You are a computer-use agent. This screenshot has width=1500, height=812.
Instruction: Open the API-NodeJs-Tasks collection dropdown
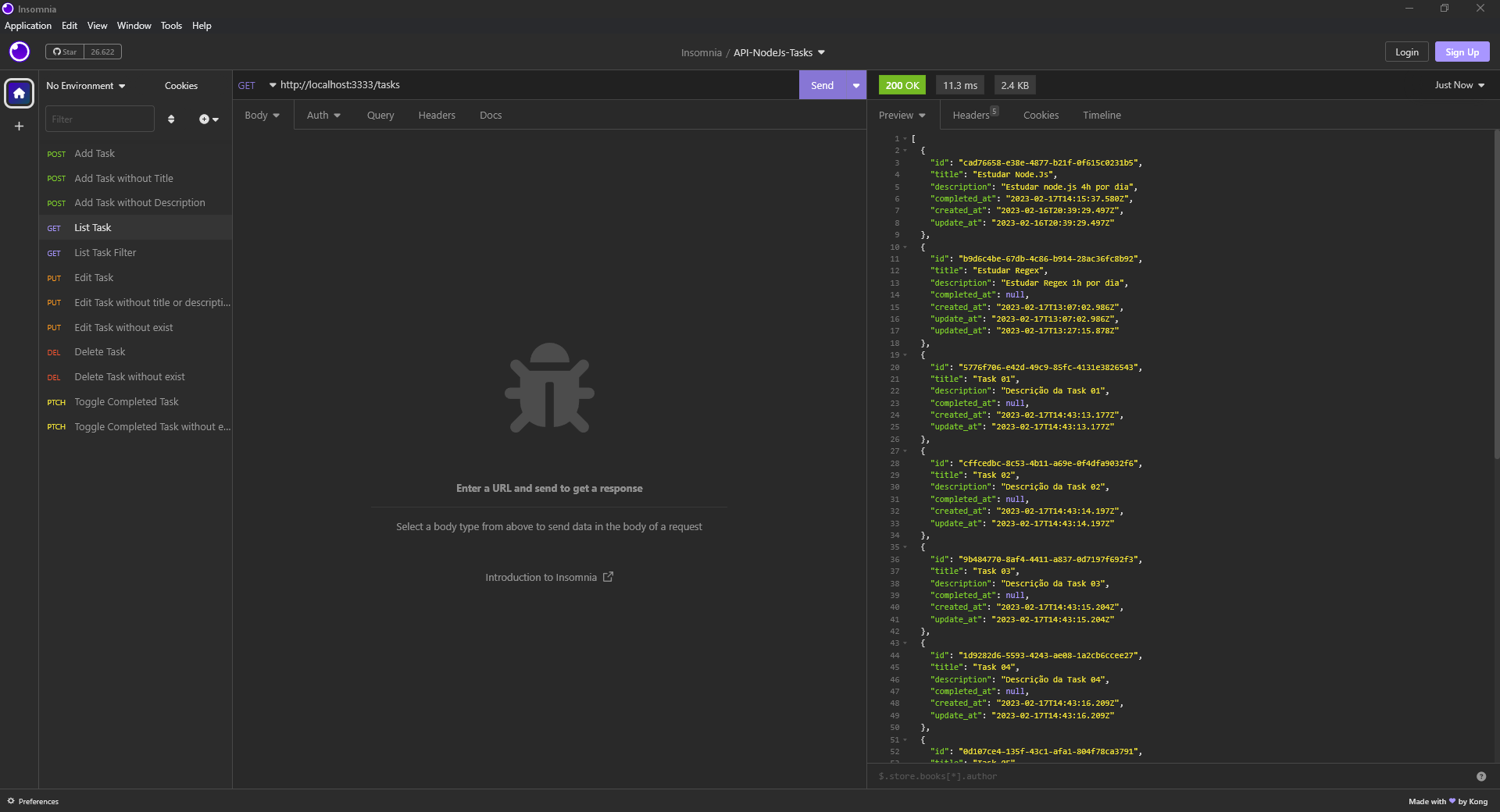pyautogui.click(x=779, y=52)
